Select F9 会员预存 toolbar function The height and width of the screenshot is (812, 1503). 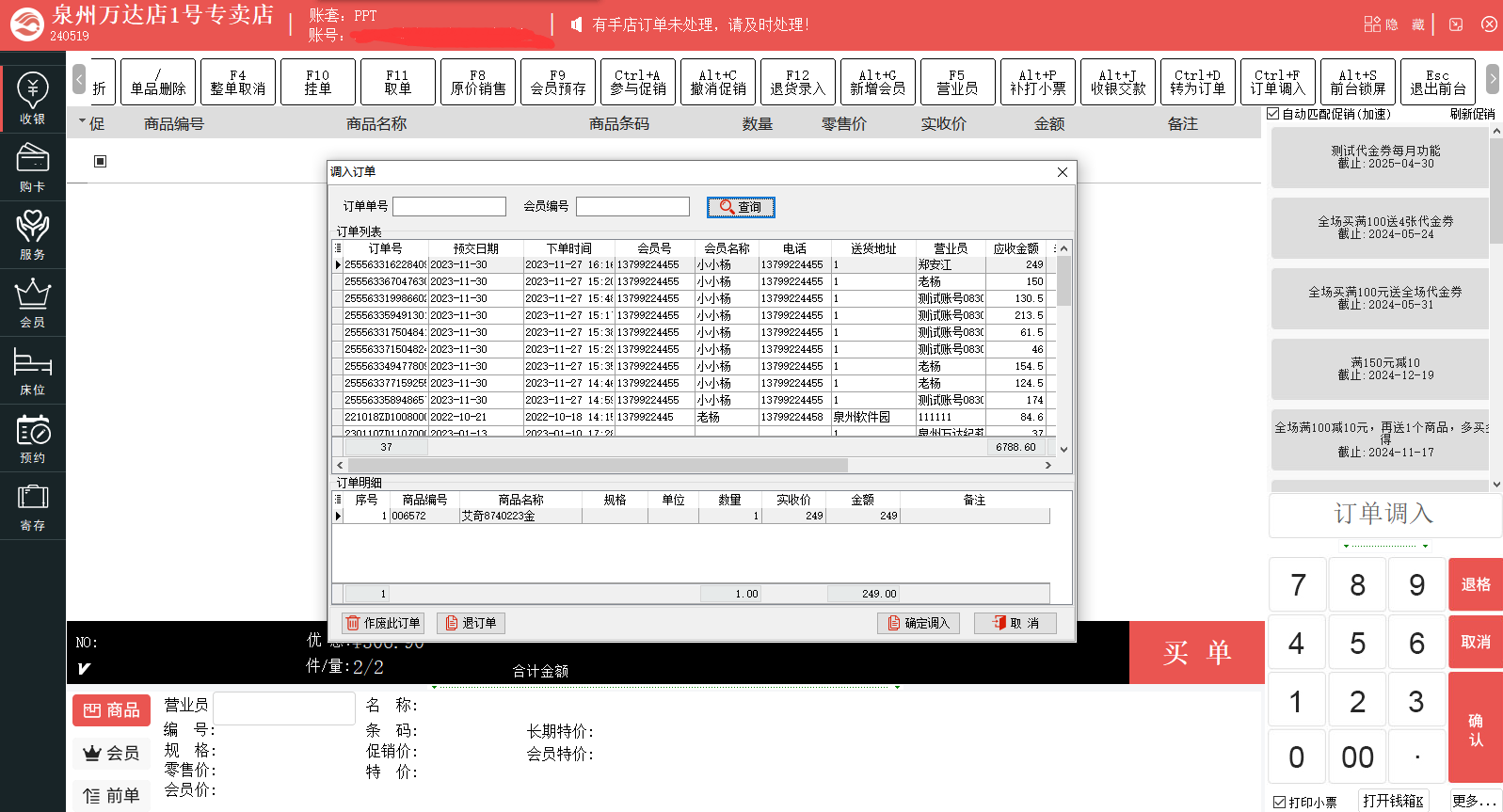558,81
